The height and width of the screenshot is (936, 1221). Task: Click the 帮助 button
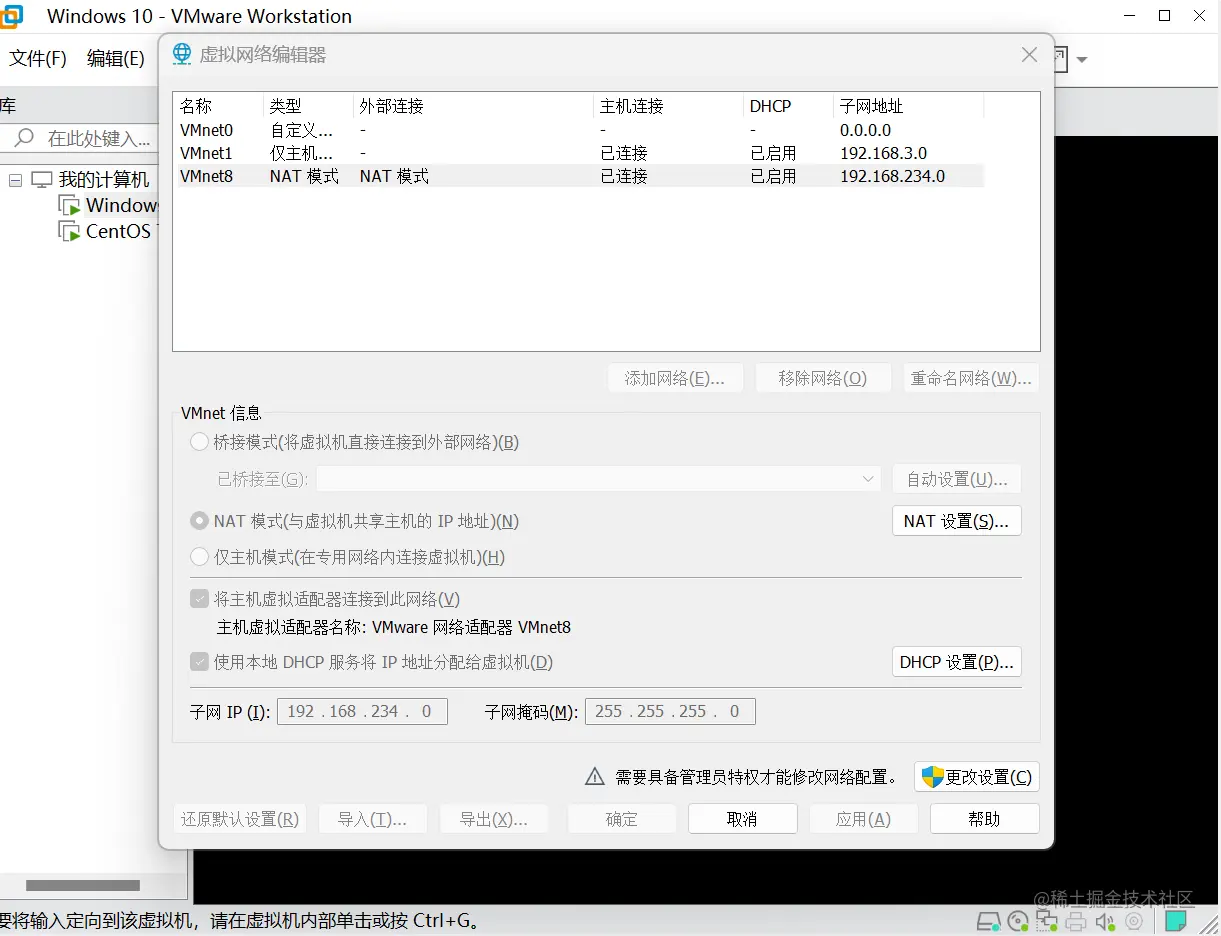985,819
